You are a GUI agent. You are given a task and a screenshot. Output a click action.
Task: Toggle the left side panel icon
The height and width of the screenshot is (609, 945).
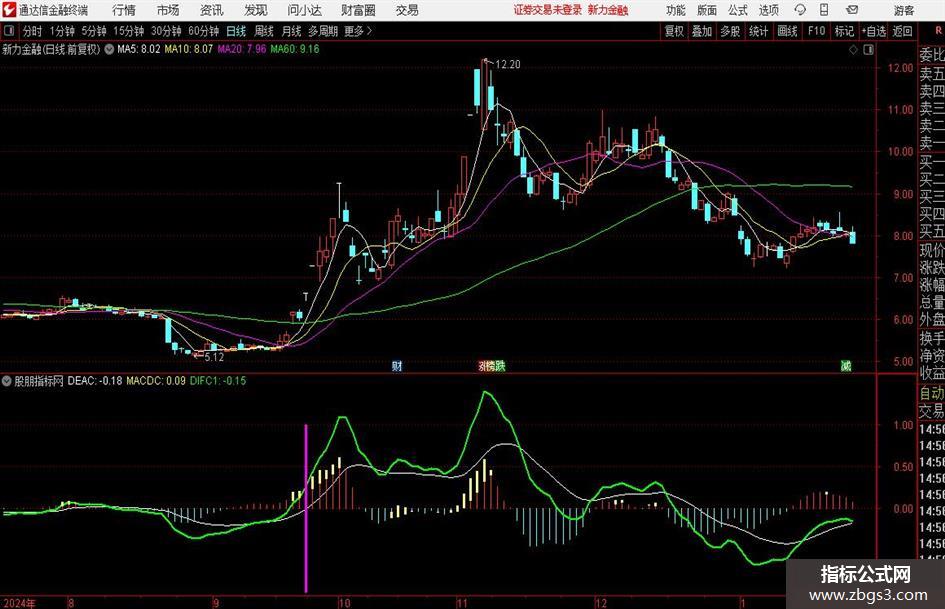click(9, 31)
